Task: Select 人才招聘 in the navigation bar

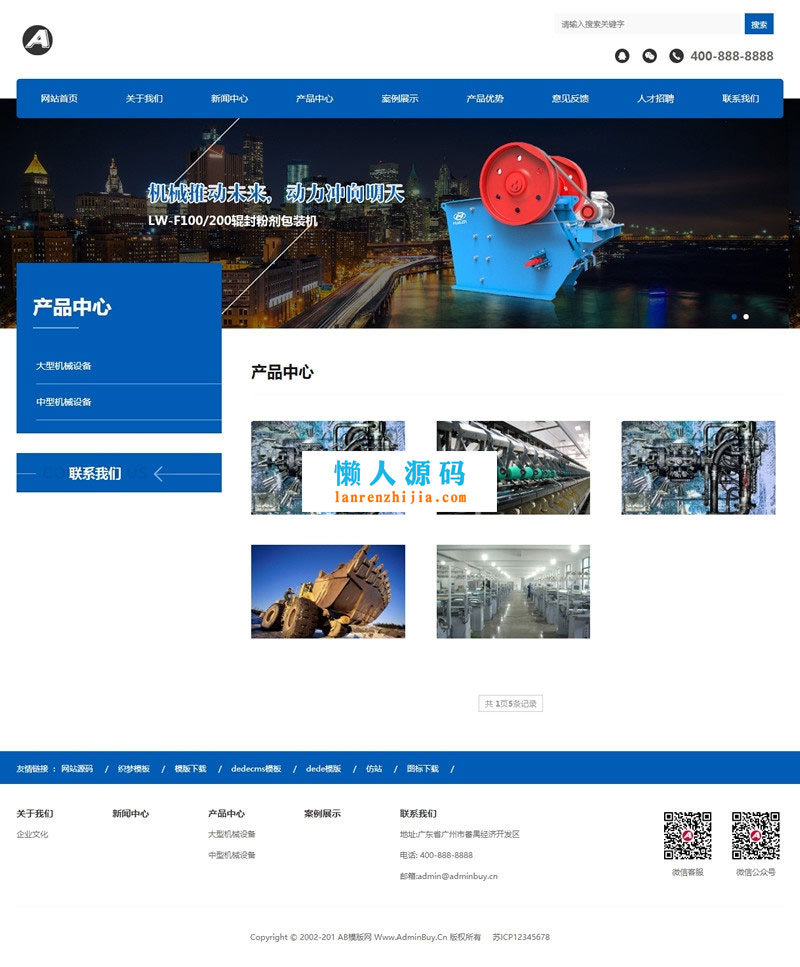Action: [x=656, y=98]
